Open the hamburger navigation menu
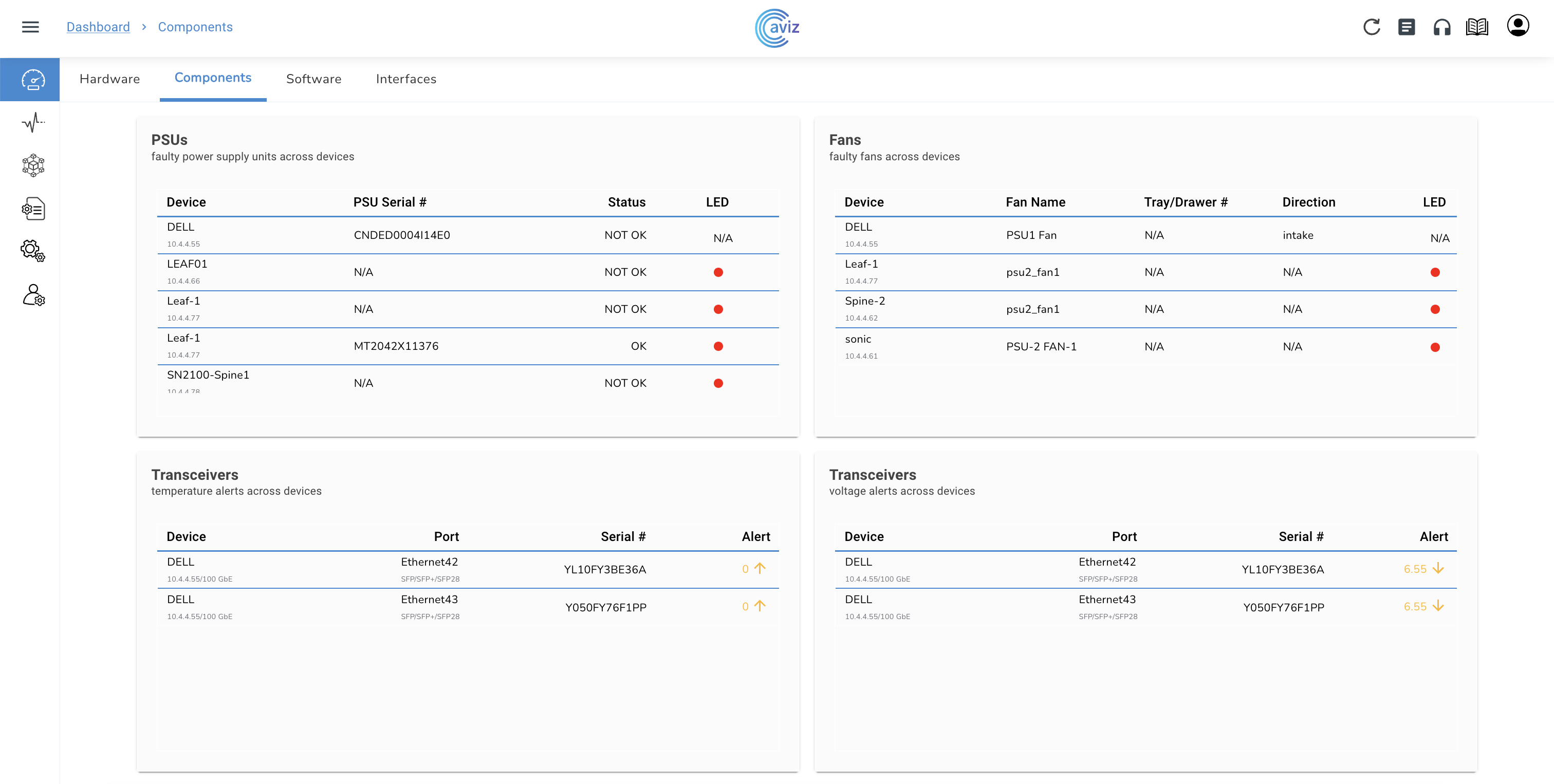Screen dimensions: 1554x784 click(x=30, y=27)
